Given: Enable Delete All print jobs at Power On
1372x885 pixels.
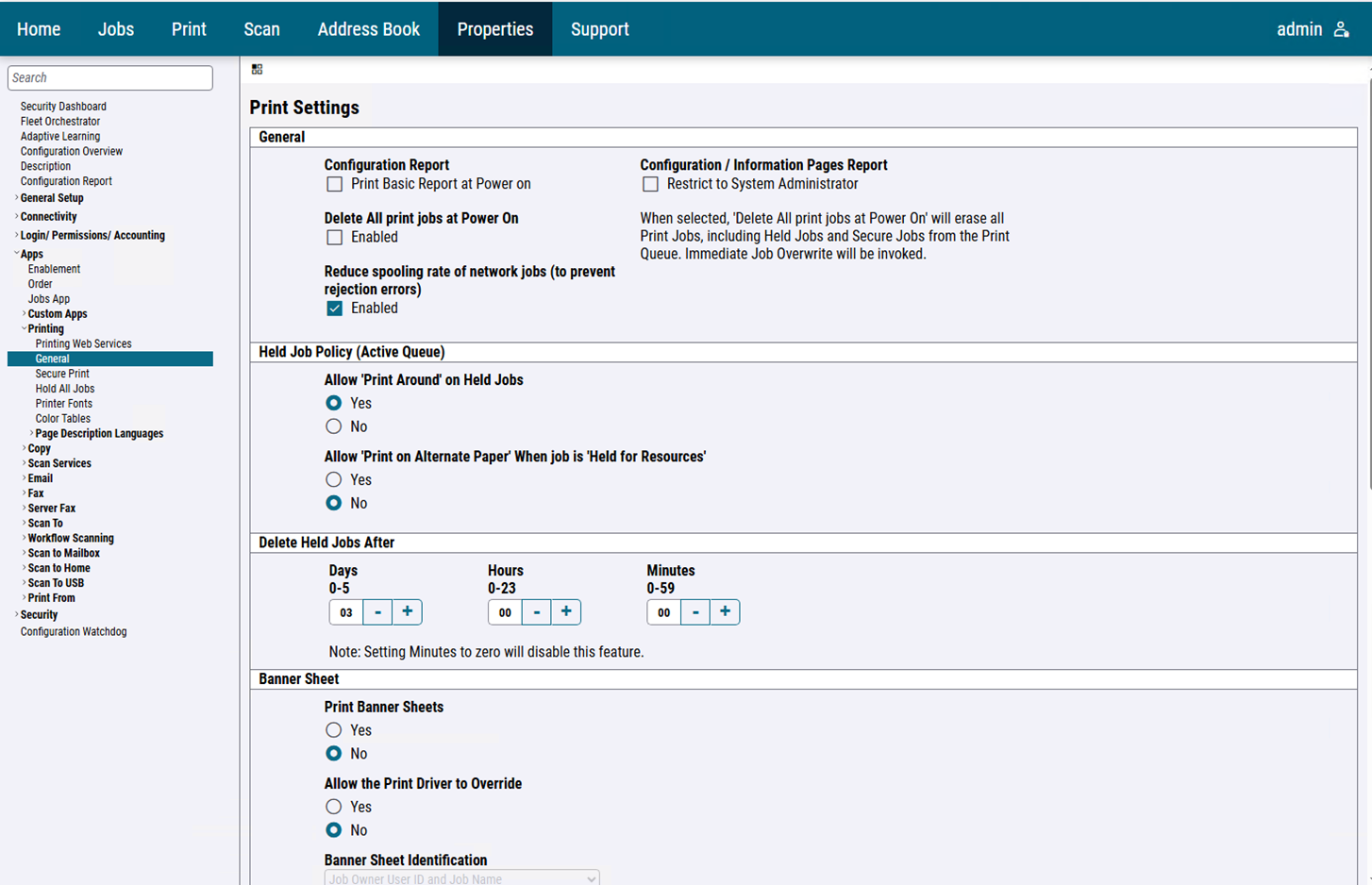Looking at the screenshot, I should (334, 237).
